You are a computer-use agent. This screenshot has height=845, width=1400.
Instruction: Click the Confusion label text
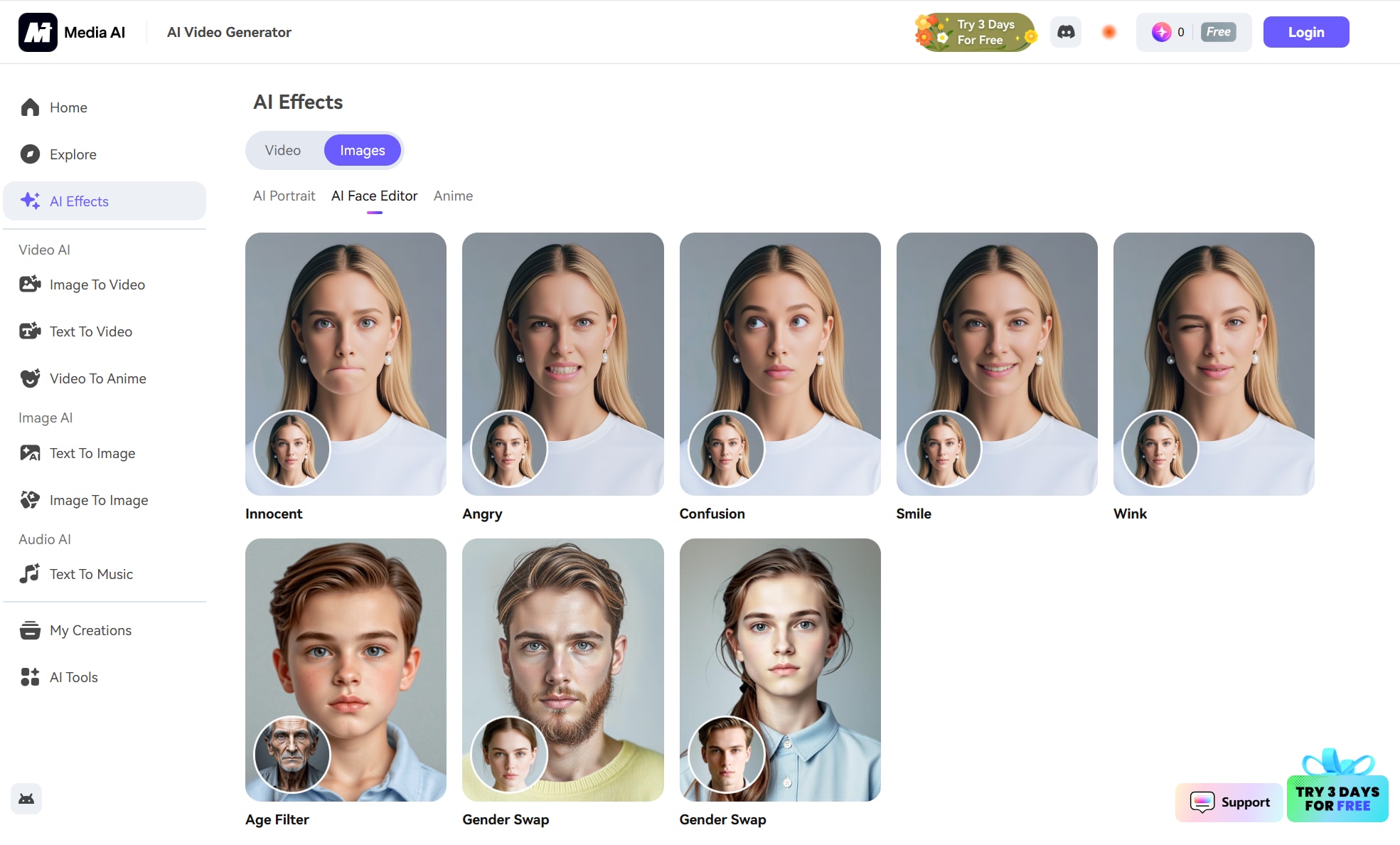click(712, 514)
